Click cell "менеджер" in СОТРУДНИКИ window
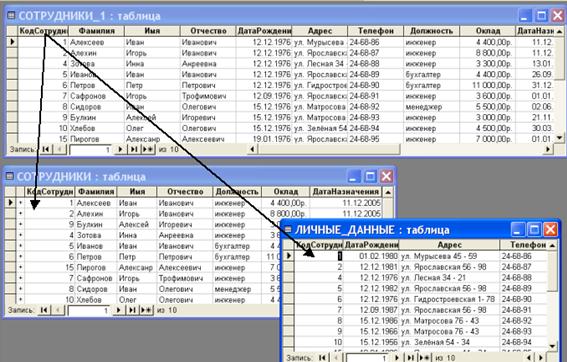567x362 pixels. (x=237, y=289)
